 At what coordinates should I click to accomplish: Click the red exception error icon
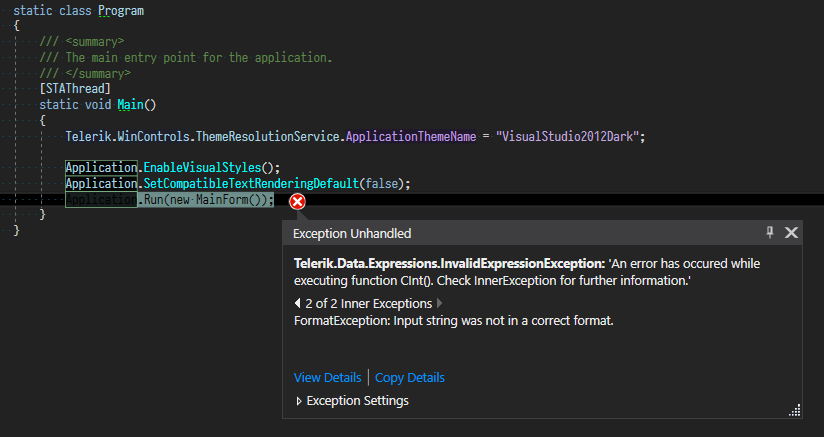coord(297,201)
